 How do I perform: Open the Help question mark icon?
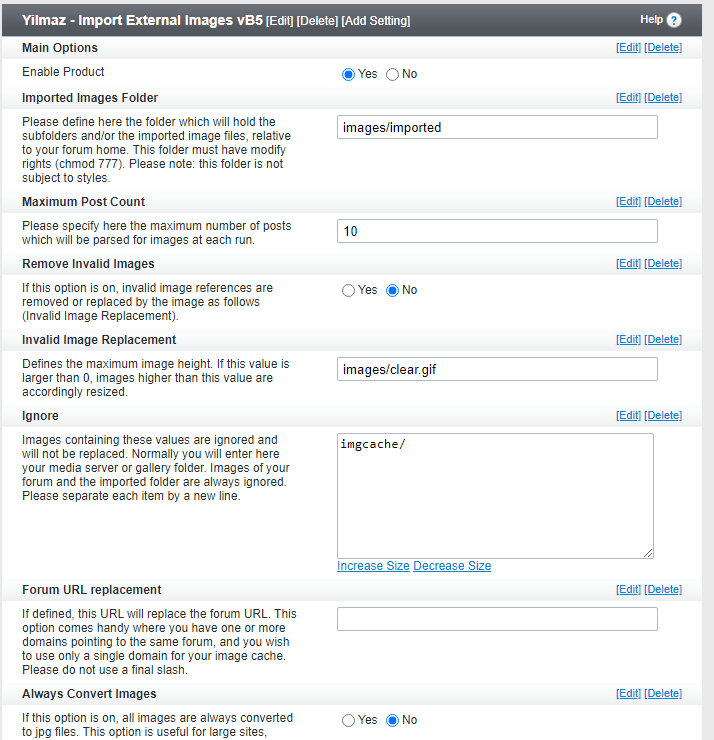(x=674, y=20)
